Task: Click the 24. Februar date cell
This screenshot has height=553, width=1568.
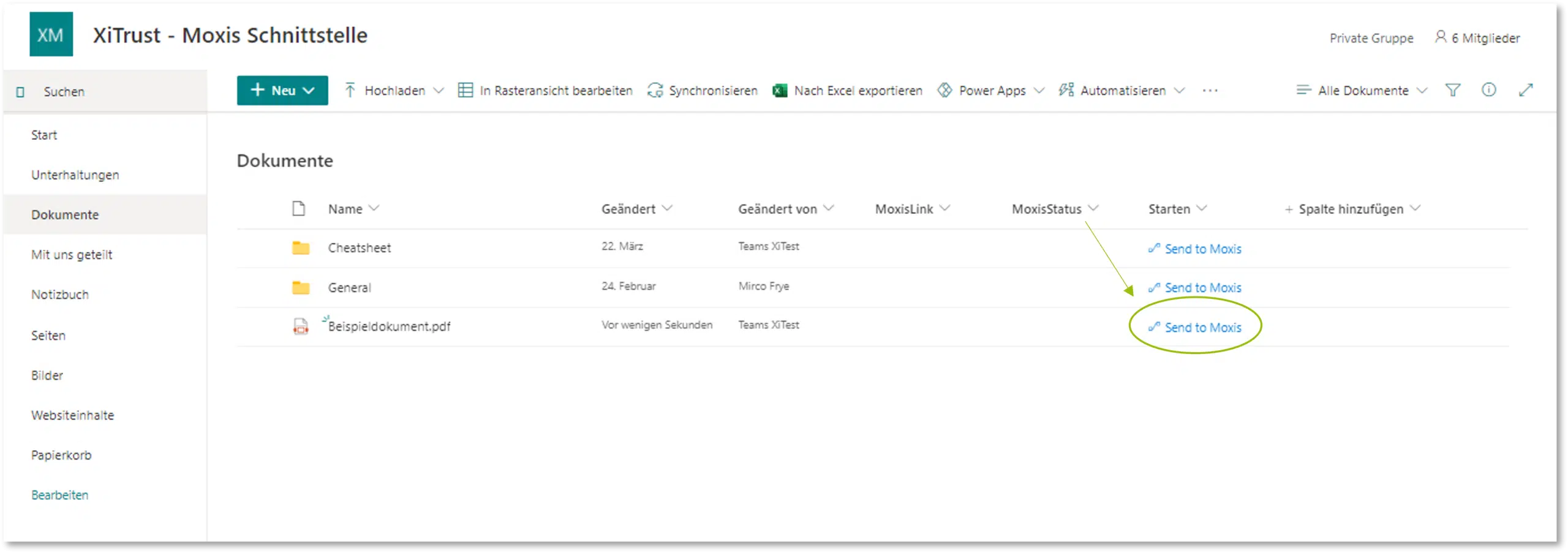Action: [628, 286]
